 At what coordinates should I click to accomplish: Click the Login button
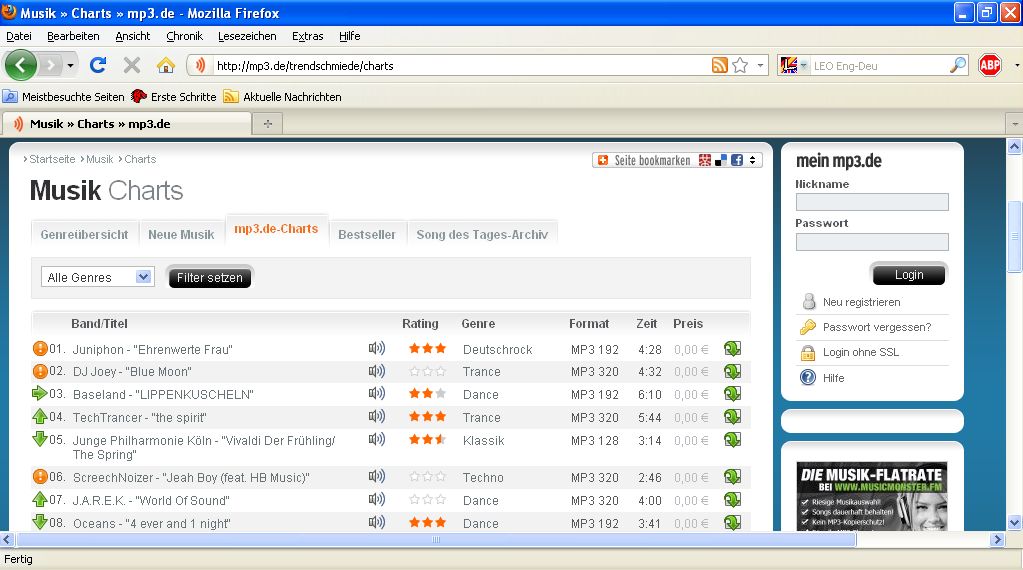pos(909,275)
